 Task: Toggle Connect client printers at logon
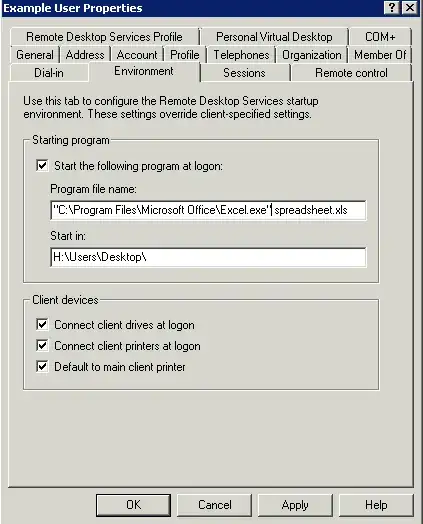point(42,346)
